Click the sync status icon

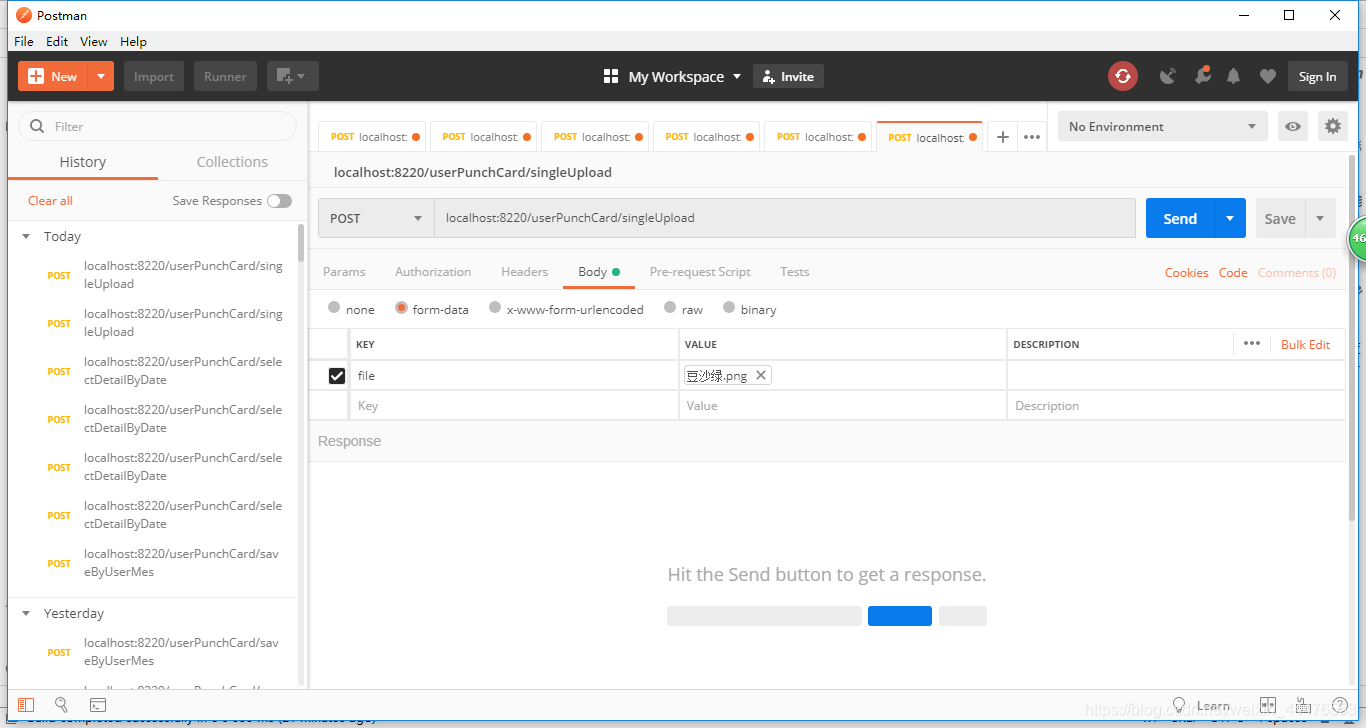click(1123, 76)
